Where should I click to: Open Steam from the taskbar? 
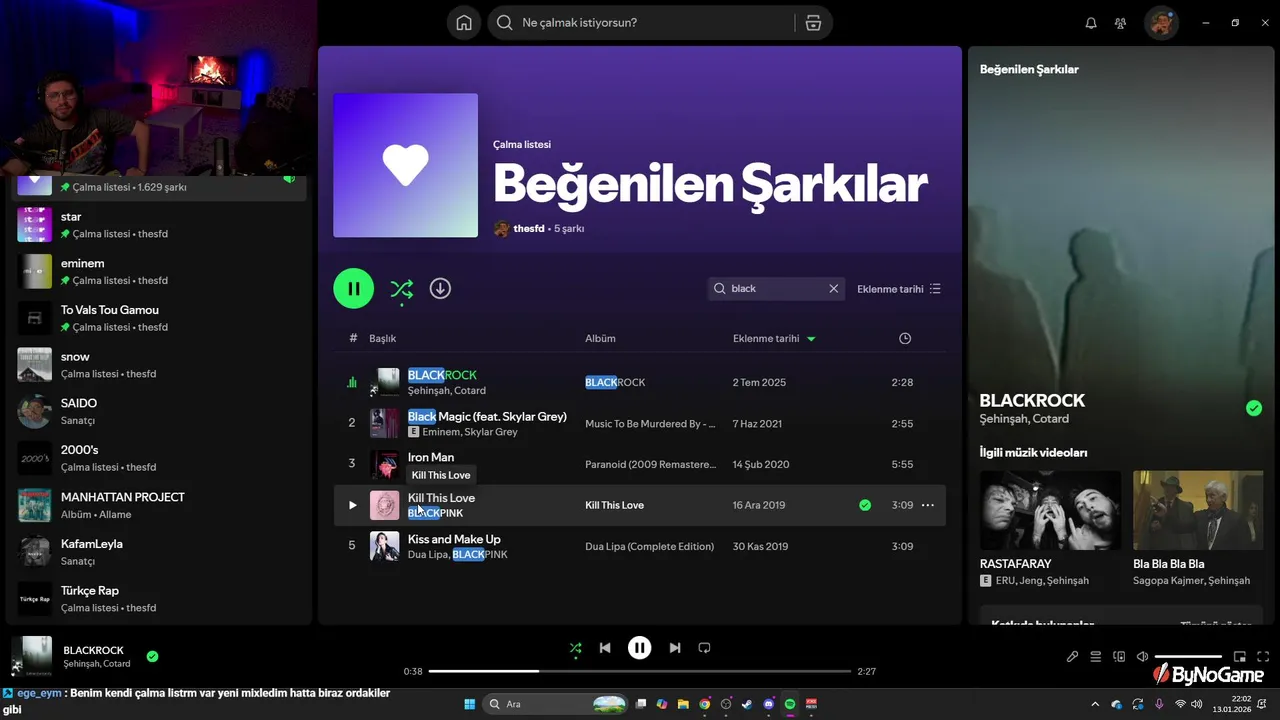pyautogui.click(x=747, y=704)
